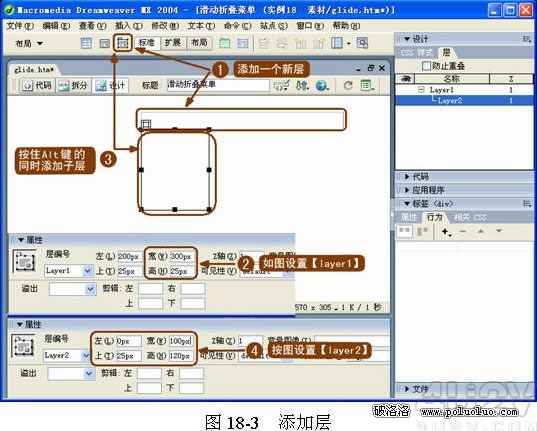Screen dimensions: 537x431
Task: Switch to 扩展 table mode
Action: coord(173,43)
